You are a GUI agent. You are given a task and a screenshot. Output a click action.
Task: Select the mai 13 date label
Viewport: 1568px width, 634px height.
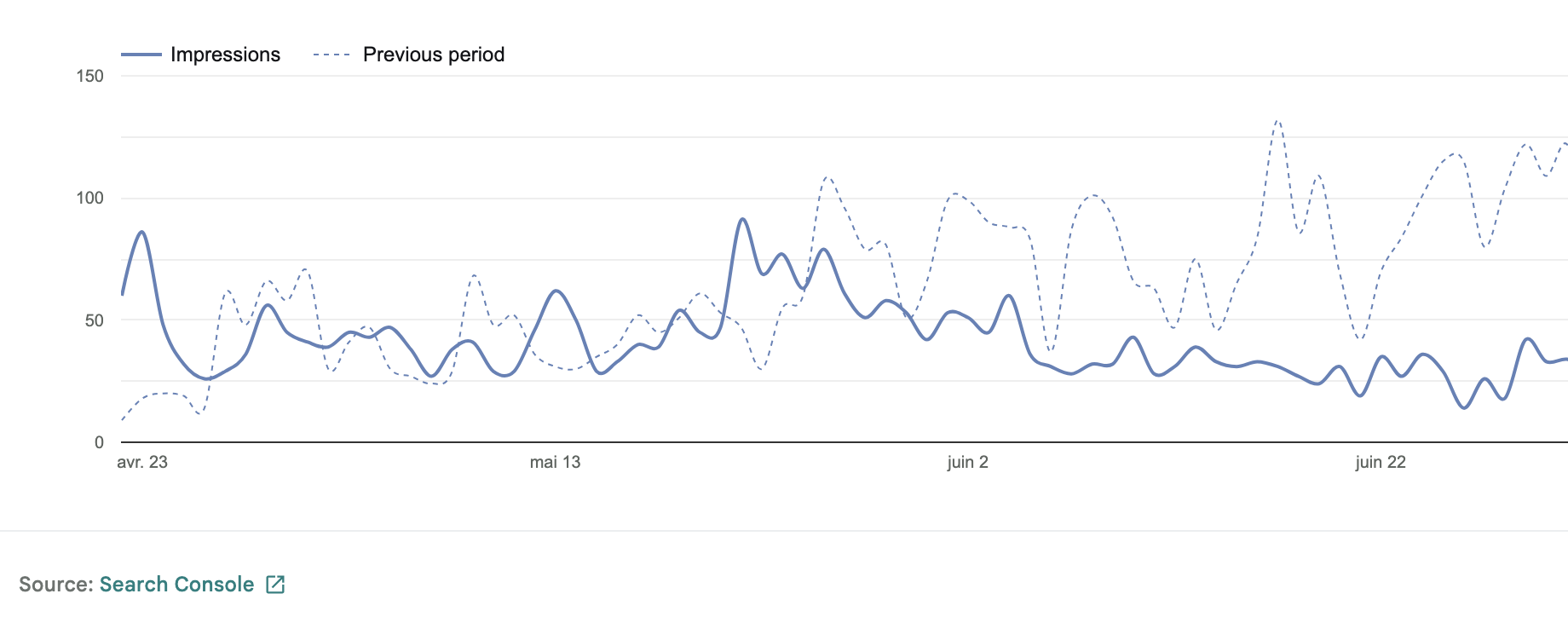555,462
